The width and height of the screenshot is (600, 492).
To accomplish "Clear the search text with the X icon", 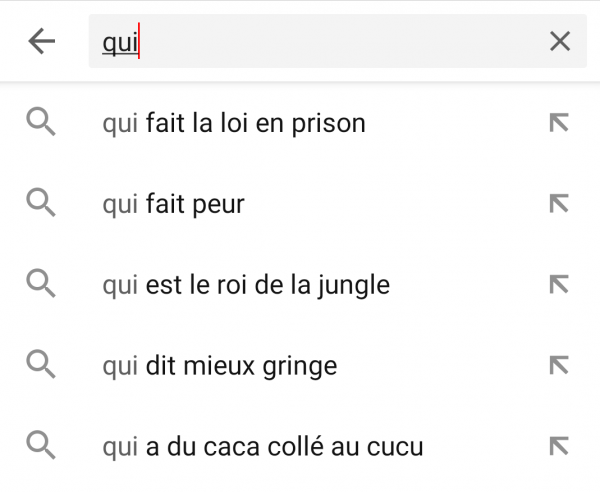I will pyautogui.click(x=560, y=41).
